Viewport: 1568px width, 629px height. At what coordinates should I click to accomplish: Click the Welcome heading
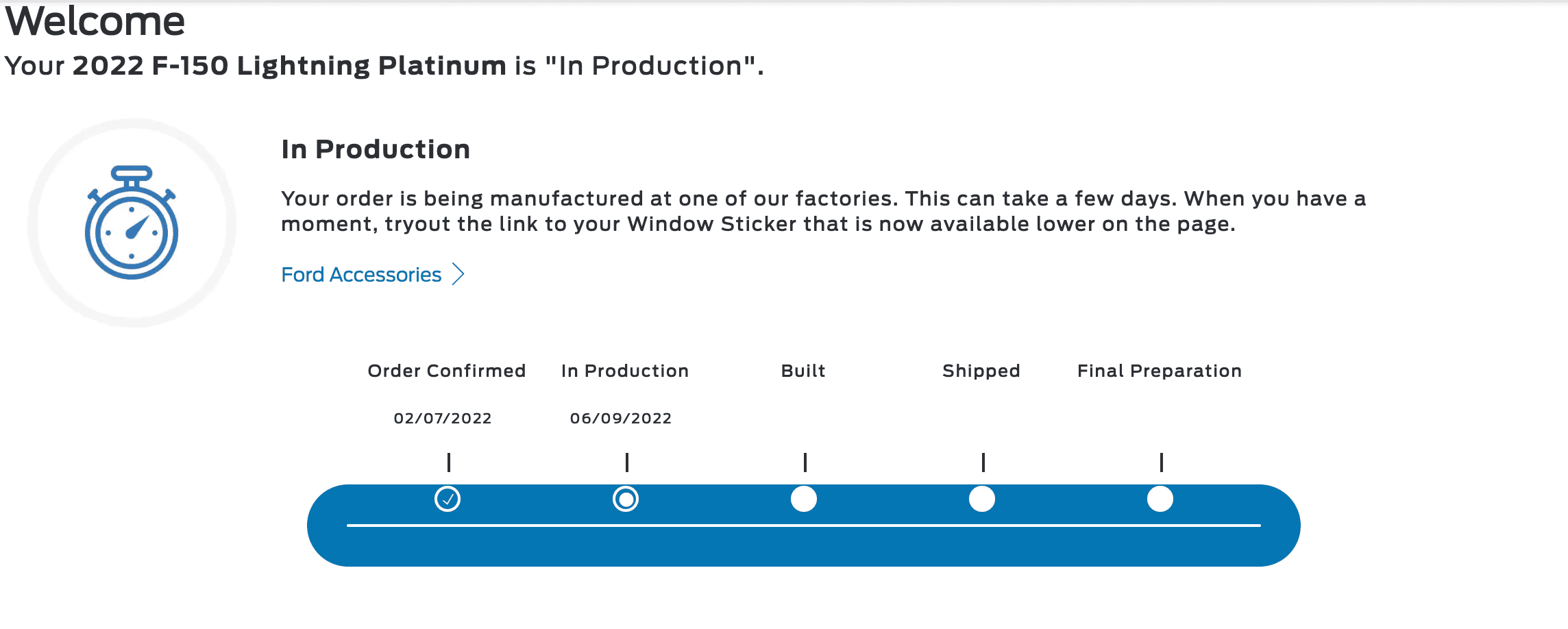(95, 21)
